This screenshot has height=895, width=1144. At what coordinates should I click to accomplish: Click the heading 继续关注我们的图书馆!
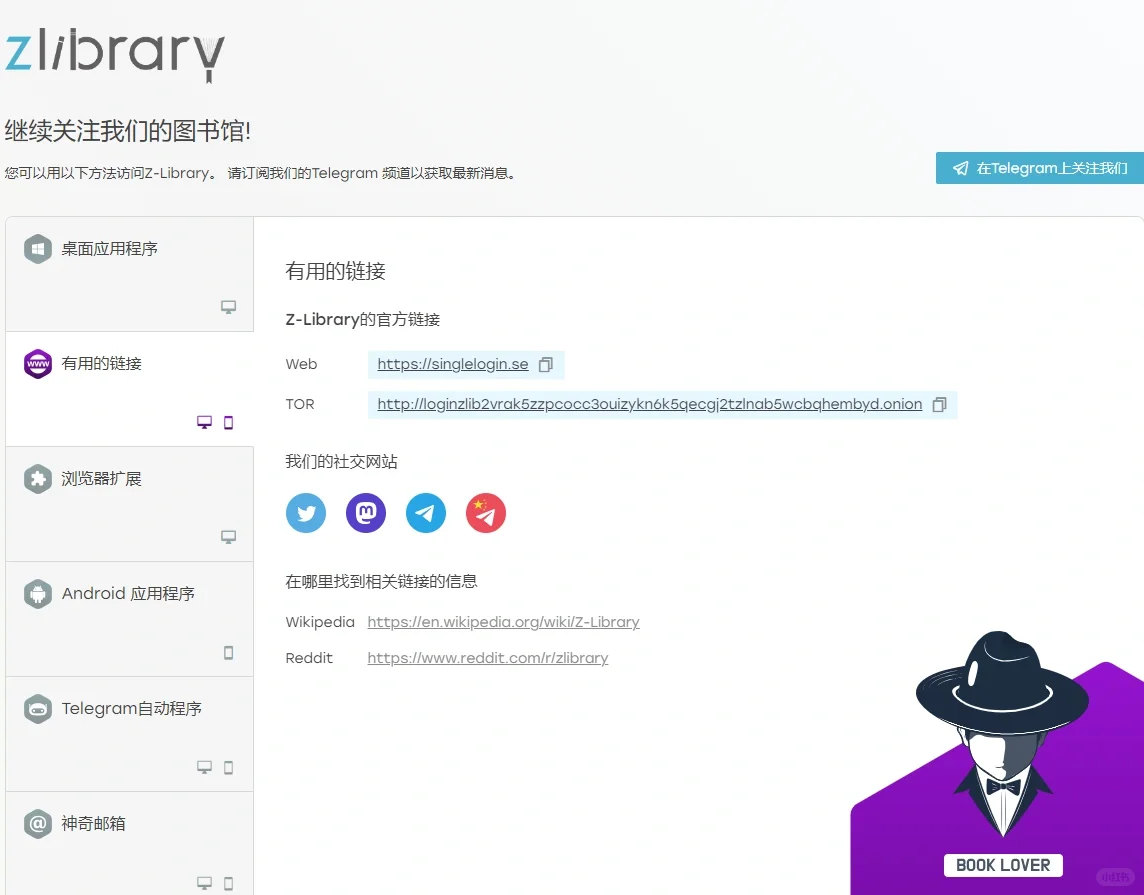coord(128,131)
